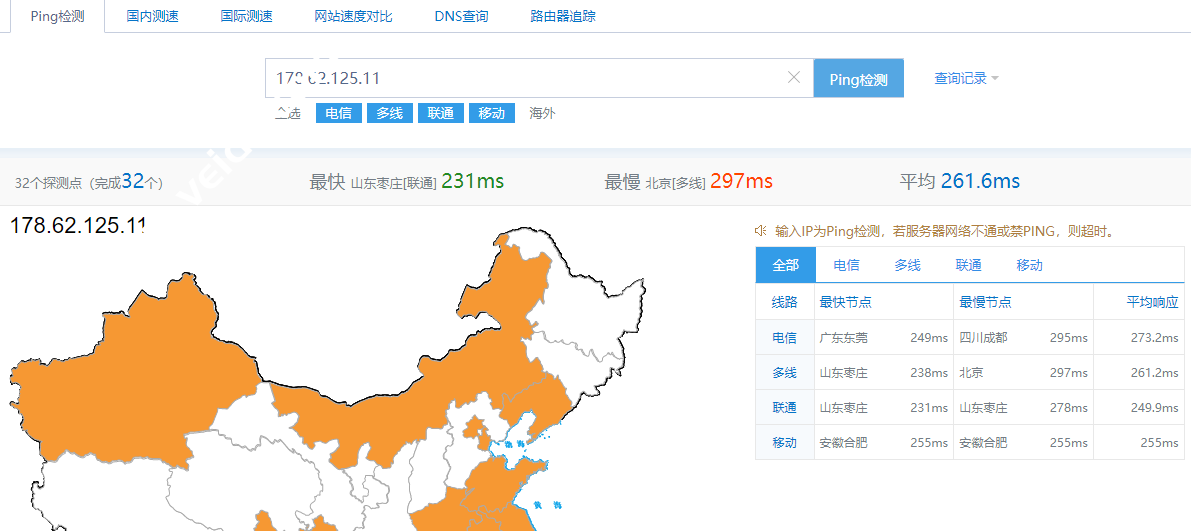Select the 联通 results tab

[x=968, y=265]
